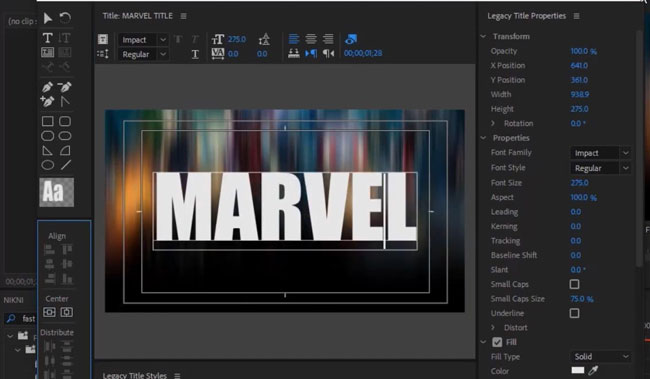Select the Convert Anchor Point tool
Screen dimensions: 650x379
65,101
